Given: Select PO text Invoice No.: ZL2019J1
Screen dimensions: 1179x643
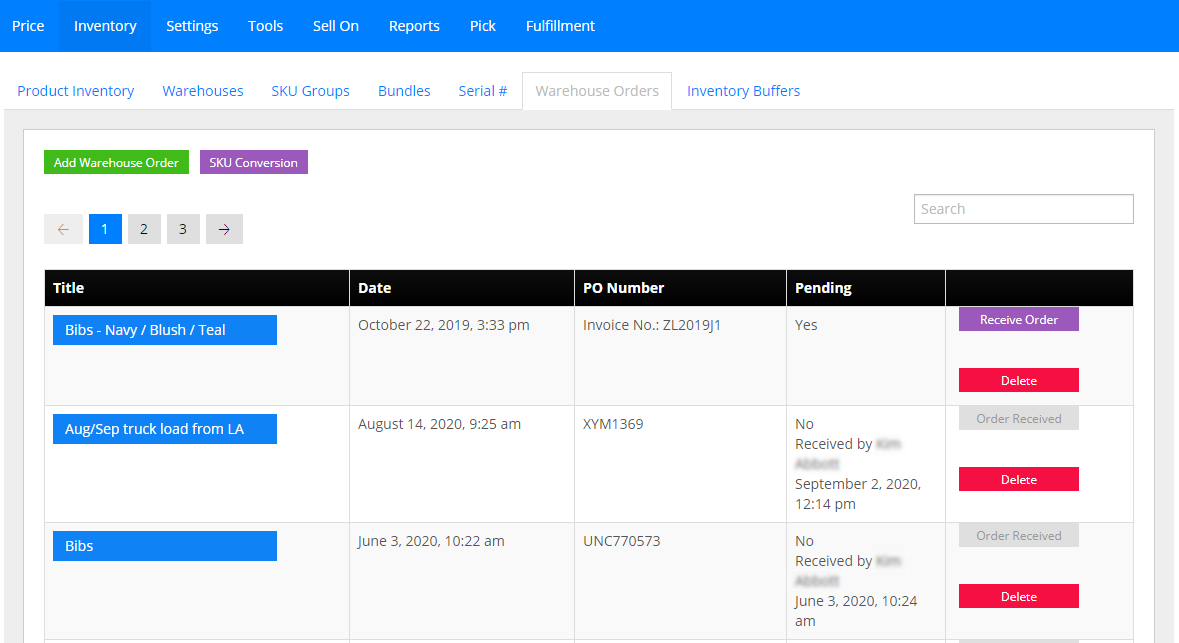Looking at the screenshot, I should [x=652, y=325].
